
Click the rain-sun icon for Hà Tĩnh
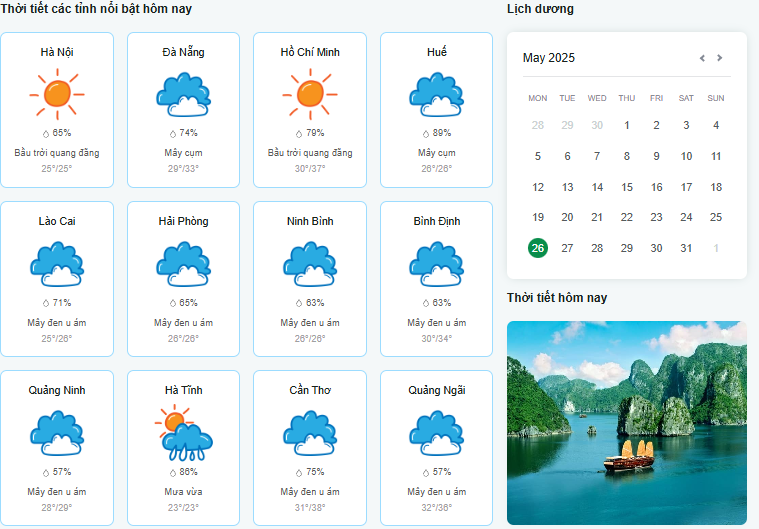(183, 433)
